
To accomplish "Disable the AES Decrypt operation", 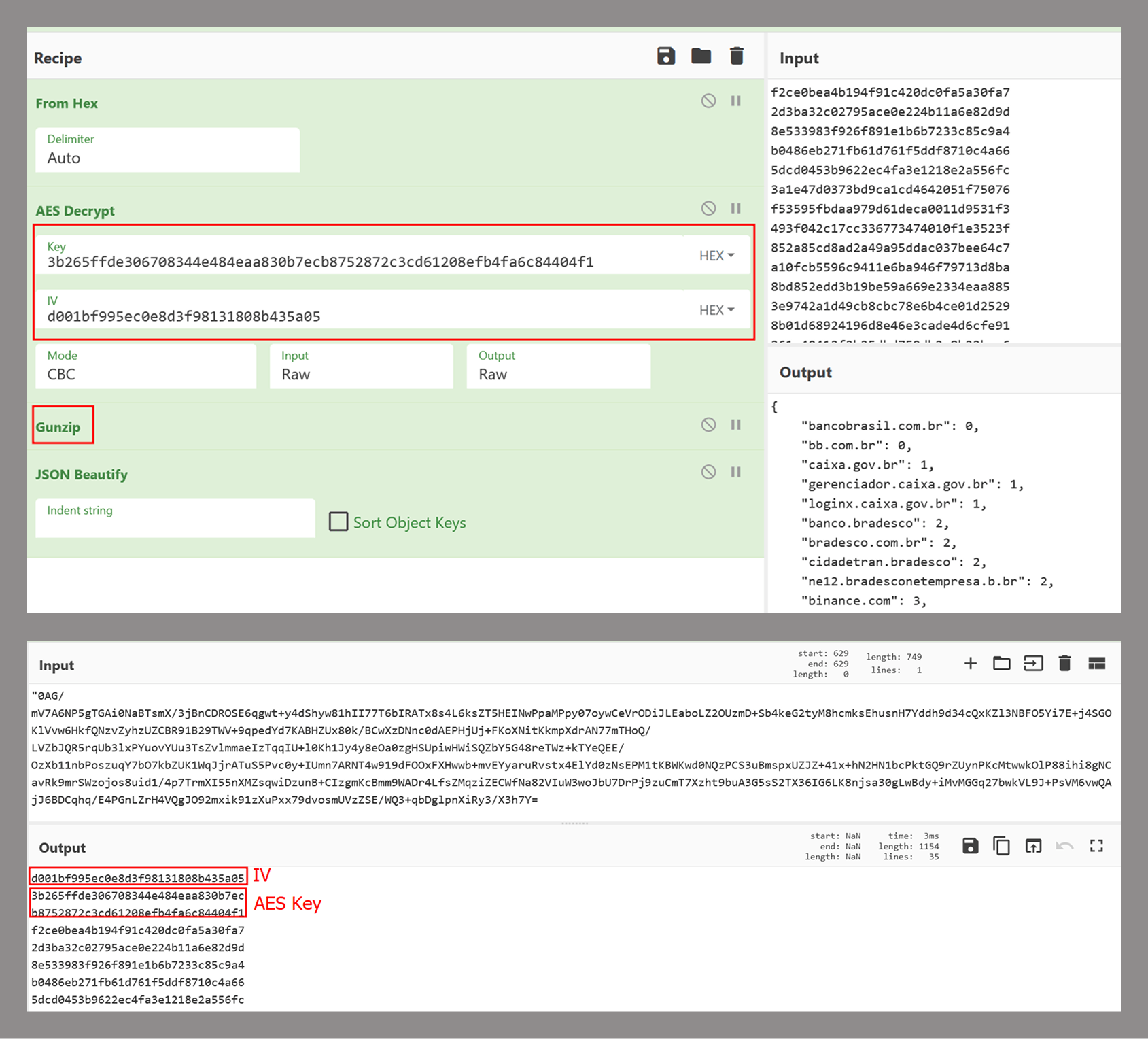I will coord(708,209).
